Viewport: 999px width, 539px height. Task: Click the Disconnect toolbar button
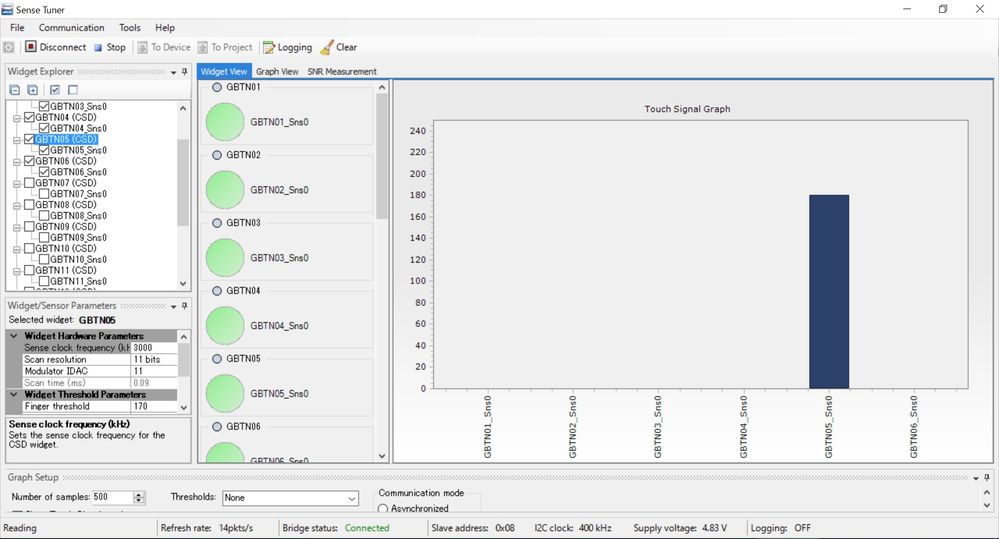click(x=55, y=47)
